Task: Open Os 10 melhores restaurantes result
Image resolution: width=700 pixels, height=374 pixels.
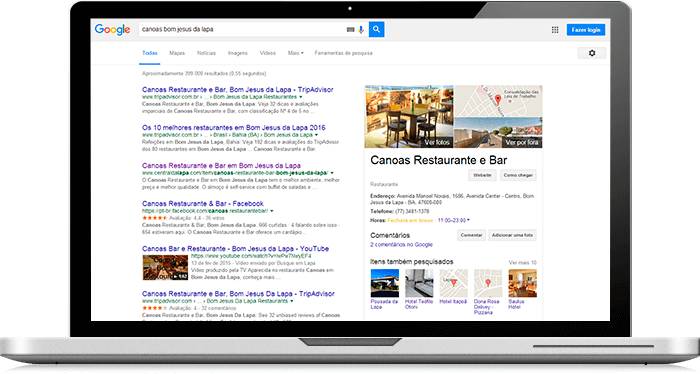Action: click(233, 128)
